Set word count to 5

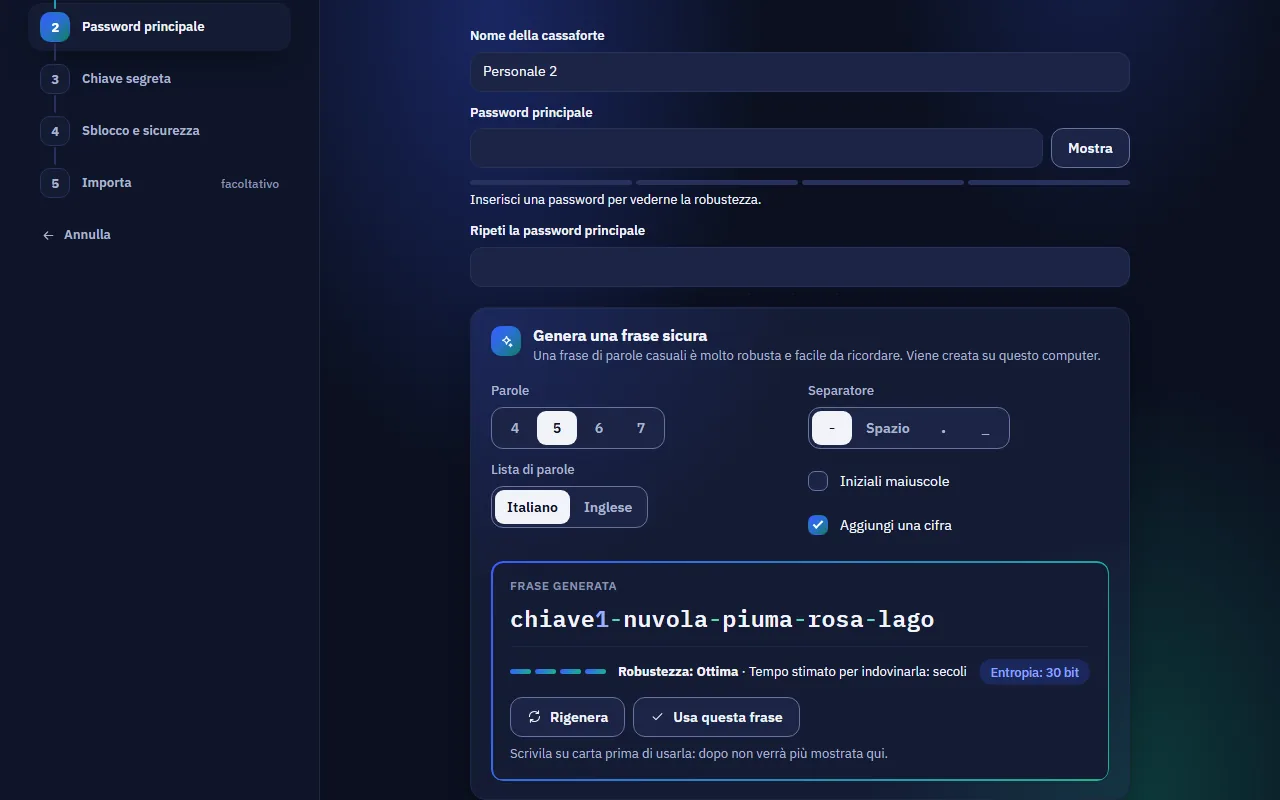point(557,428)
